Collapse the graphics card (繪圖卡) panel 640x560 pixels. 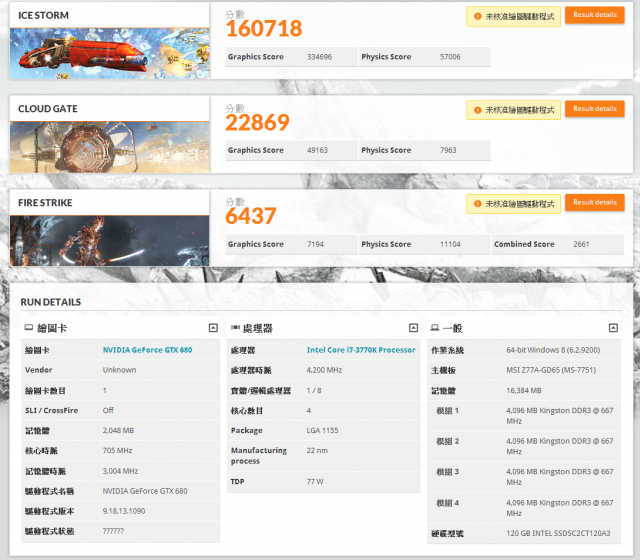213,328
